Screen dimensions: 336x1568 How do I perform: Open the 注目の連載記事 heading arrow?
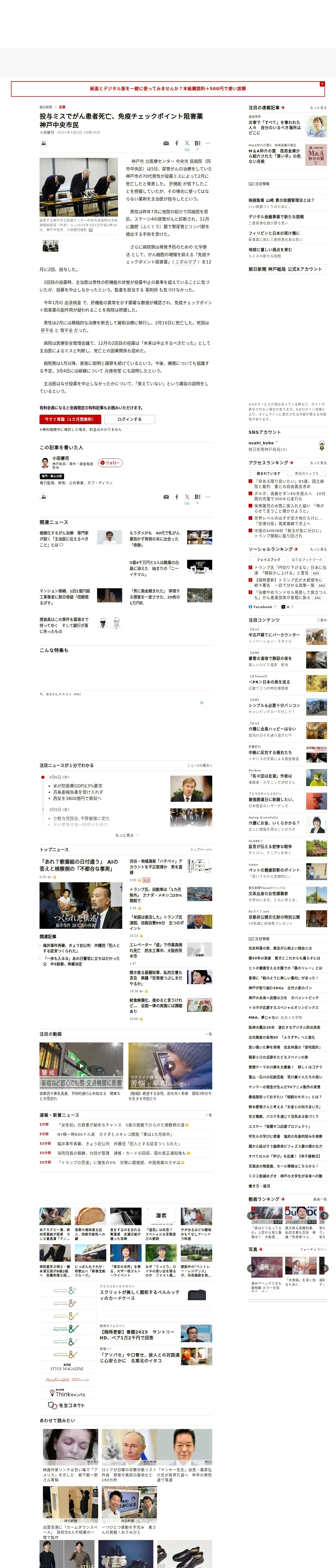[x=283, y=108]
